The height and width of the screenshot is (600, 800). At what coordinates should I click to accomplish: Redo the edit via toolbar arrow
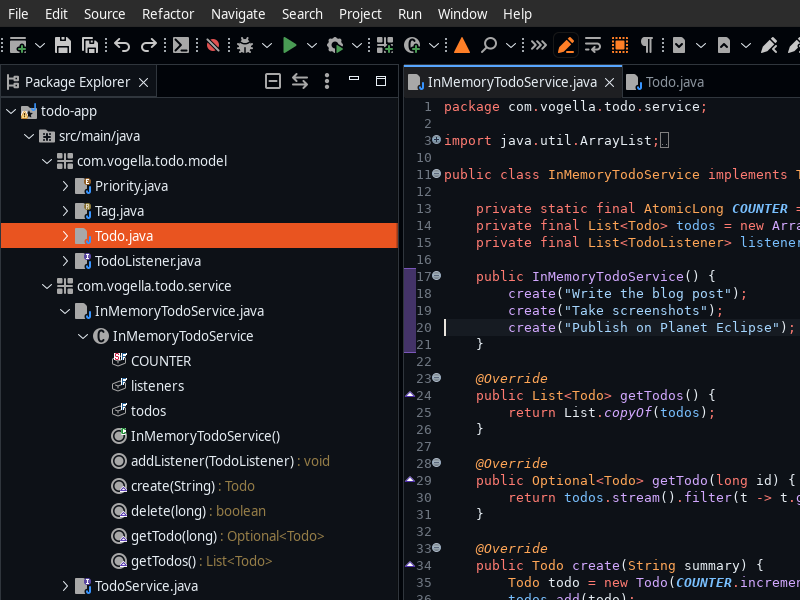148,45
